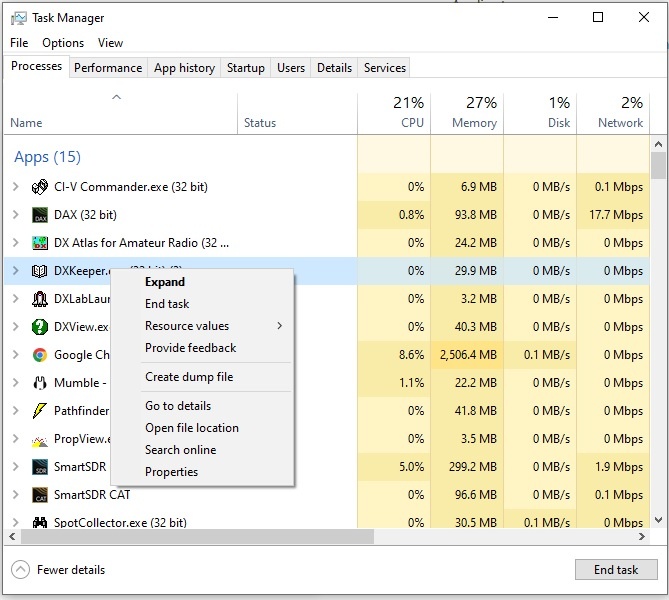The width and height of the screenshot is (669, 600).
Task: Sort processes by Network column header
Action: [613, 114]
